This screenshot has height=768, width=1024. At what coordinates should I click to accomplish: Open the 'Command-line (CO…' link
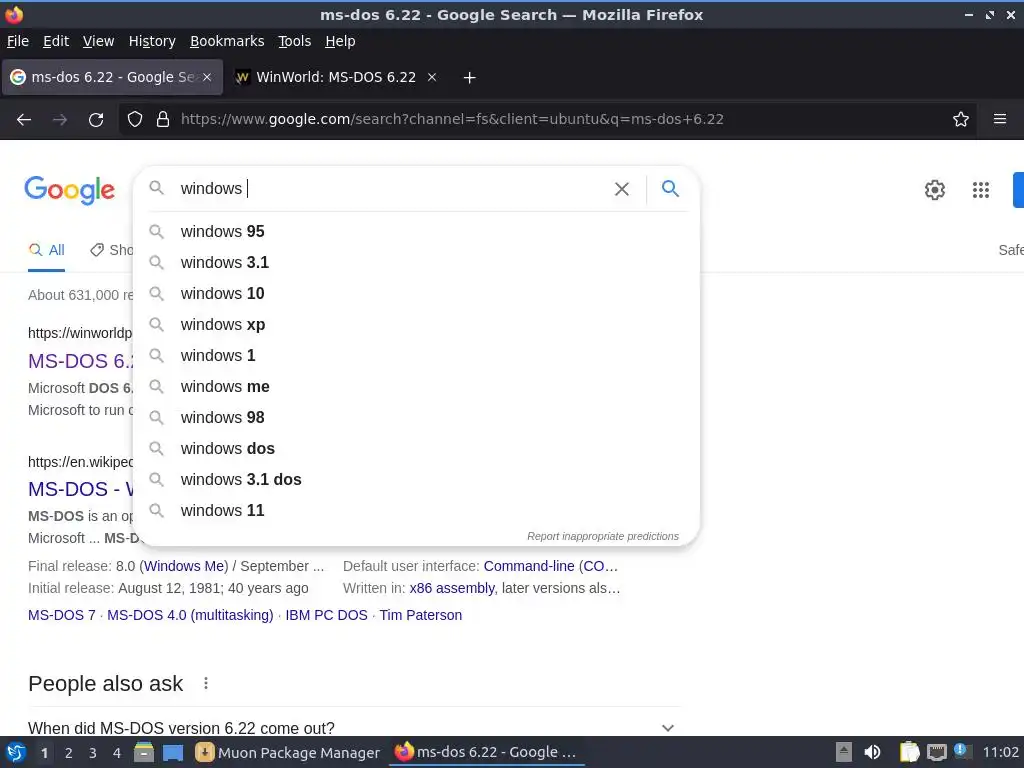click(551, 566)
